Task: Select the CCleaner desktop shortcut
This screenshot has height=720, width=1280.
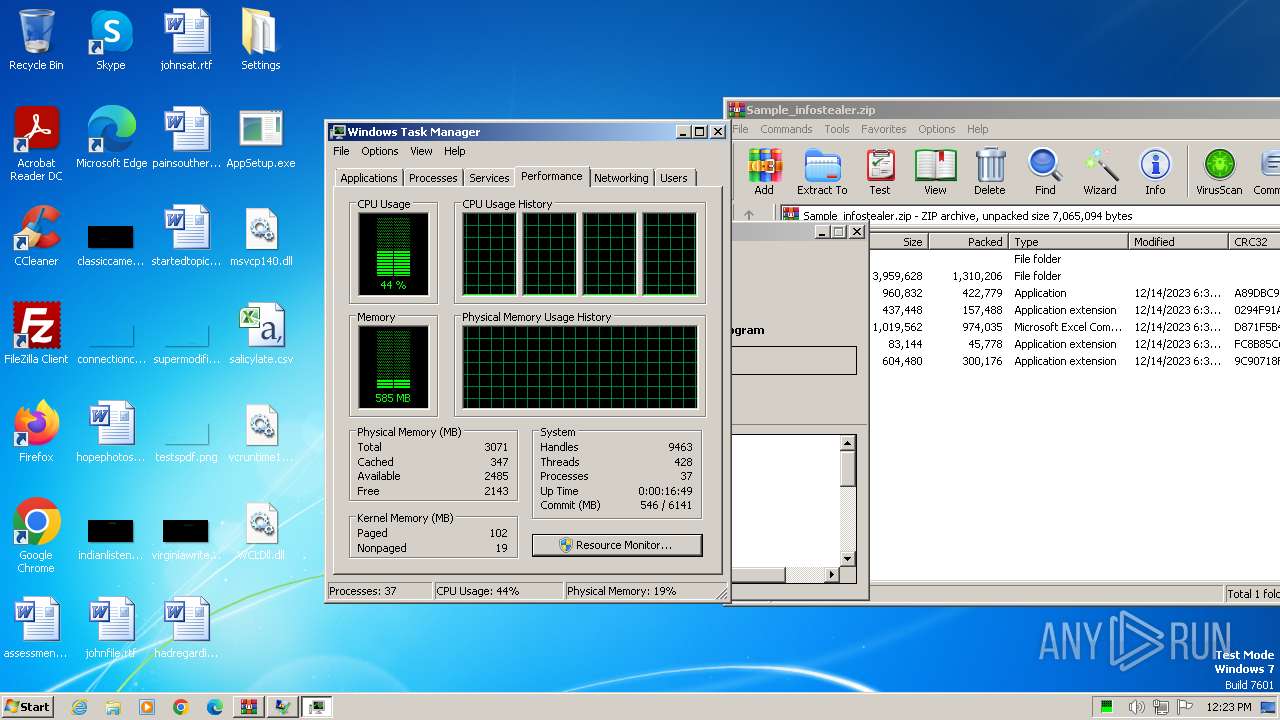Action: 36,236
